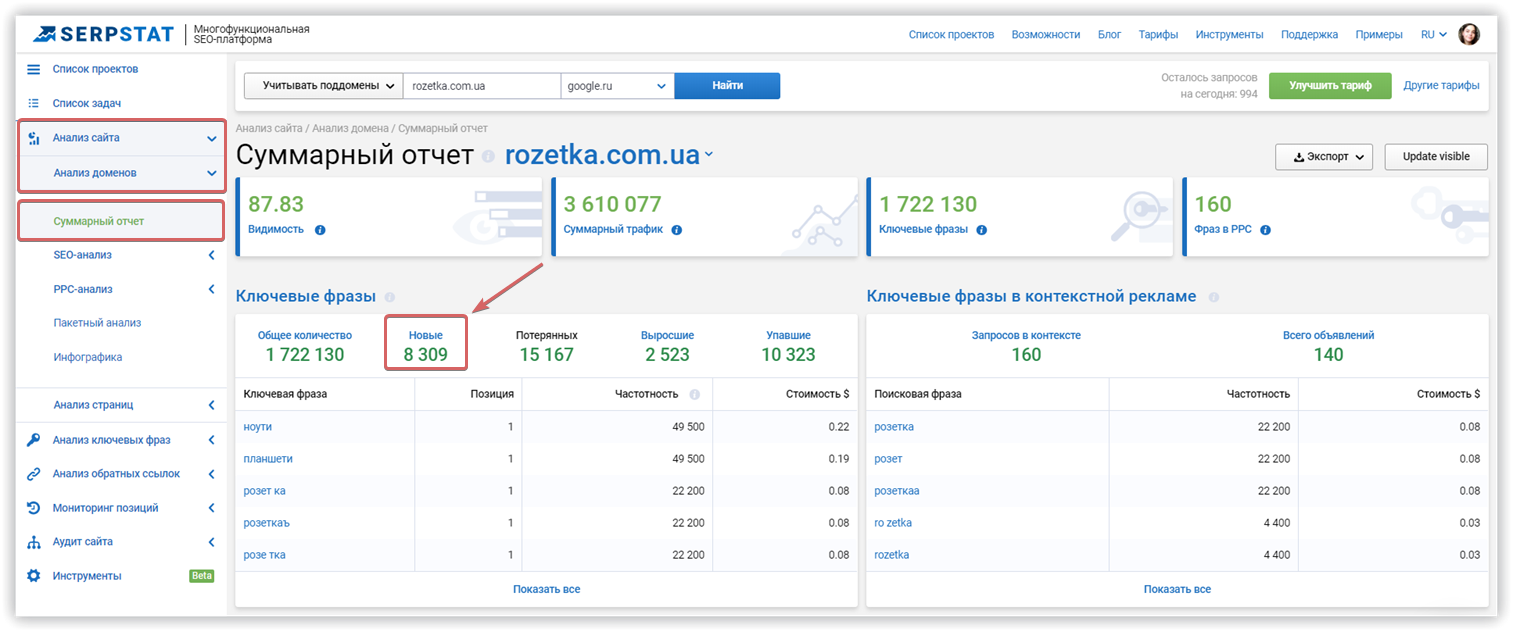Click info icon next to Видимость

[320, 230]
